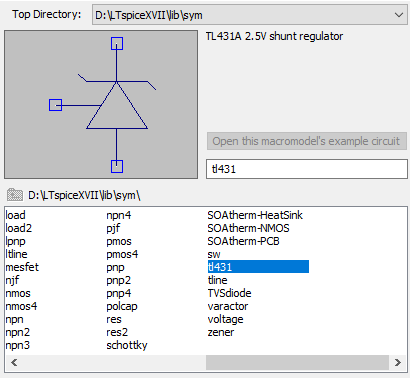Click the tl431 symbol preview

click(101, 105)
